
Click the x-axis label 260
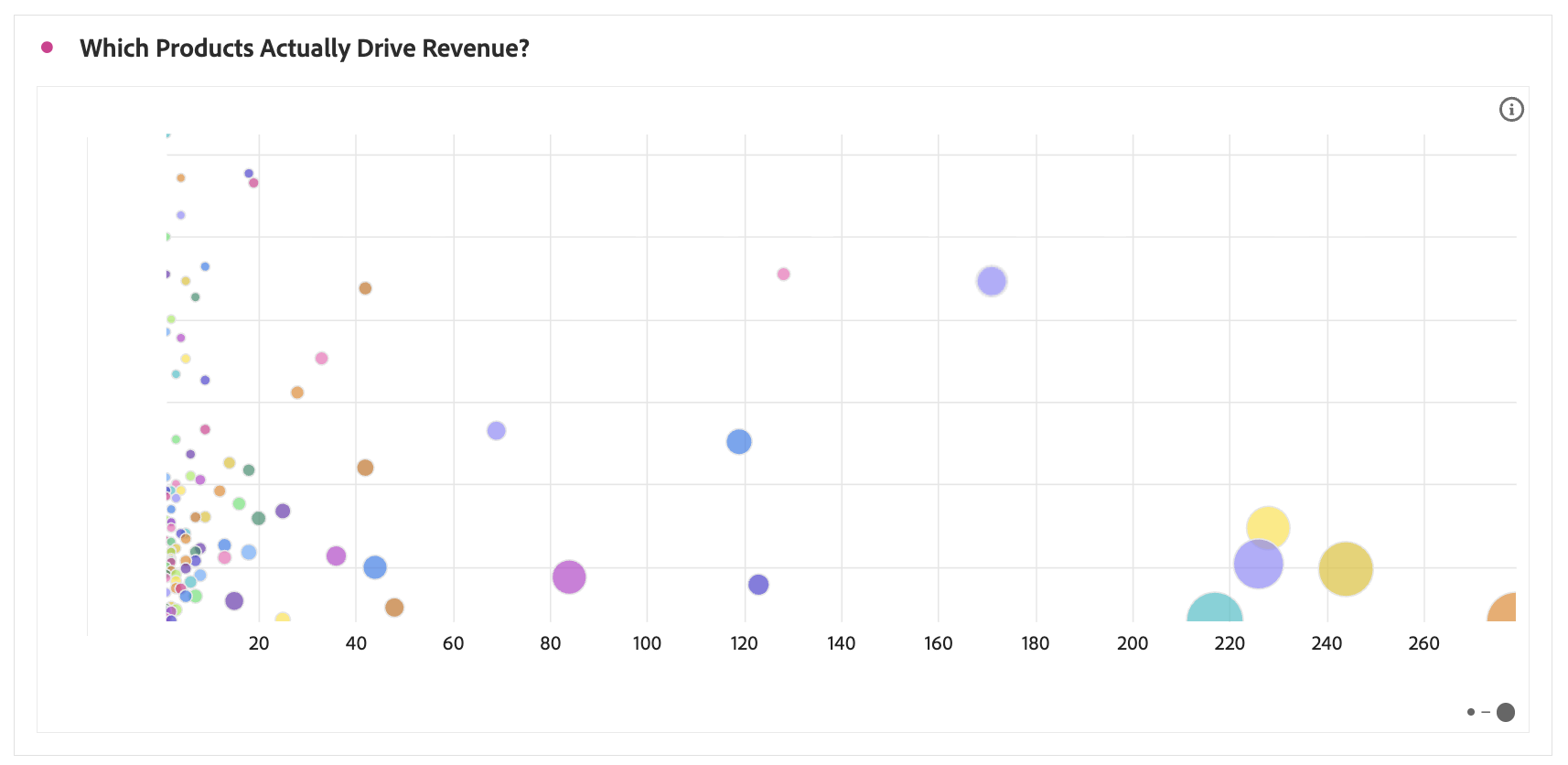click(x=1424, y=643)
